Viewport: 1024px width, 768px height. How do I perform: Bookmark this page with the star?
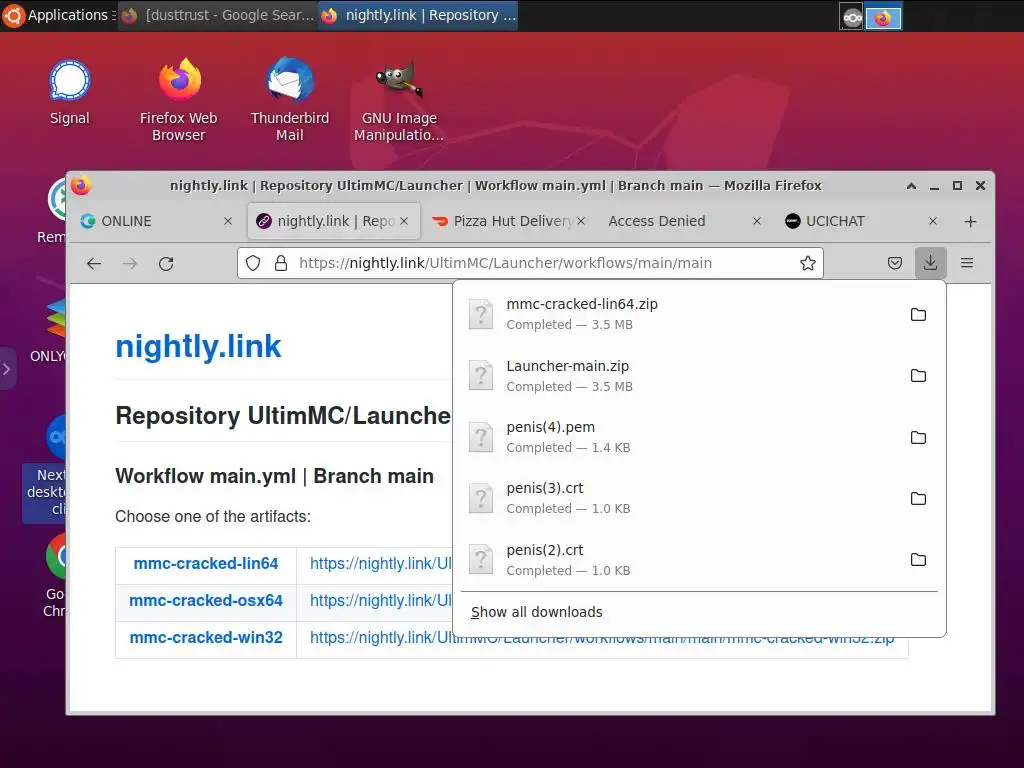[x=808, y=263]
